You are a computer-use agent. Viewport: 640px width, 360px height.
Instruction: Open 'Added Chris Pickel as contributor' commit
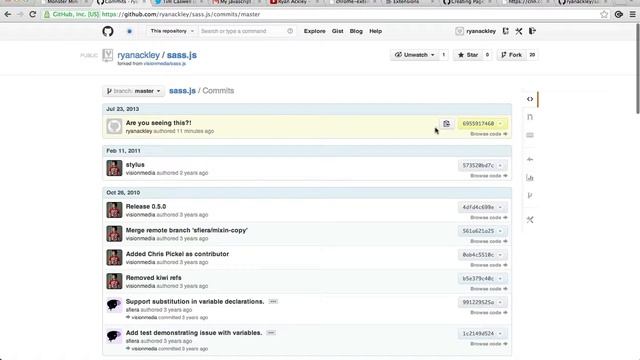pos(177,254)
